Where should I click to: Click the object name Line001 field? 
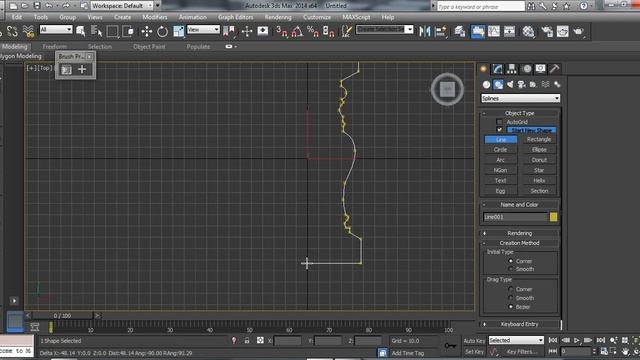[515, 217]
